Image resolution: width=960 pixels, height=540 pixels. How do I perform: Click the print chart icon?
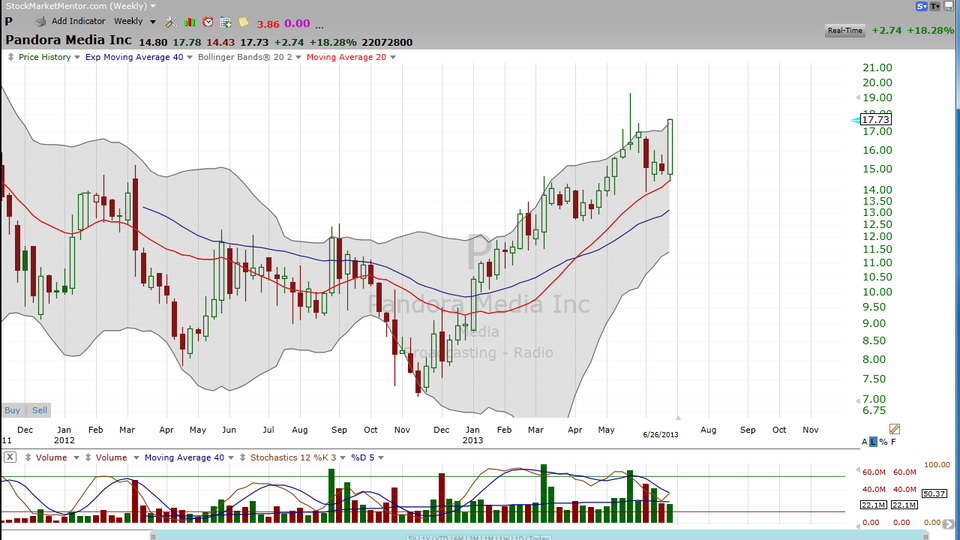pyautogui.click(x=40, y=22)
